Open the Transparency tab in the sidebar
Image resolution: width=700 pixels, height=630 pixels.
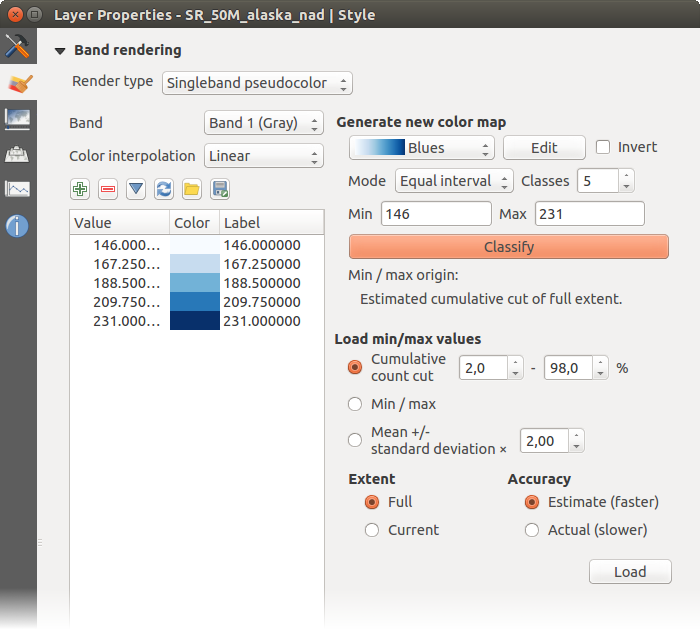click(17, 118)
